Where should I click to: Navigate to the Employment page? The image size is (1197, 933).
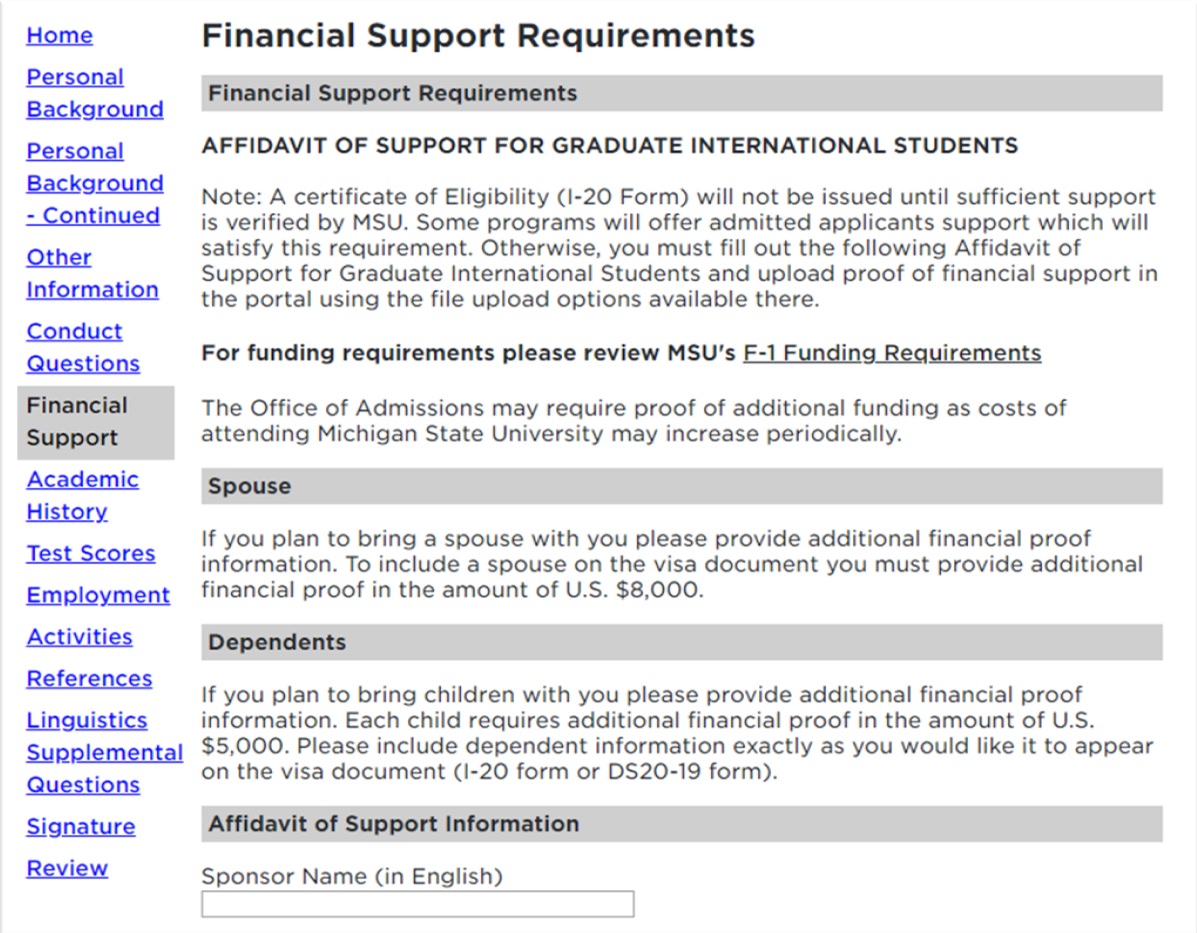[97, 595]
